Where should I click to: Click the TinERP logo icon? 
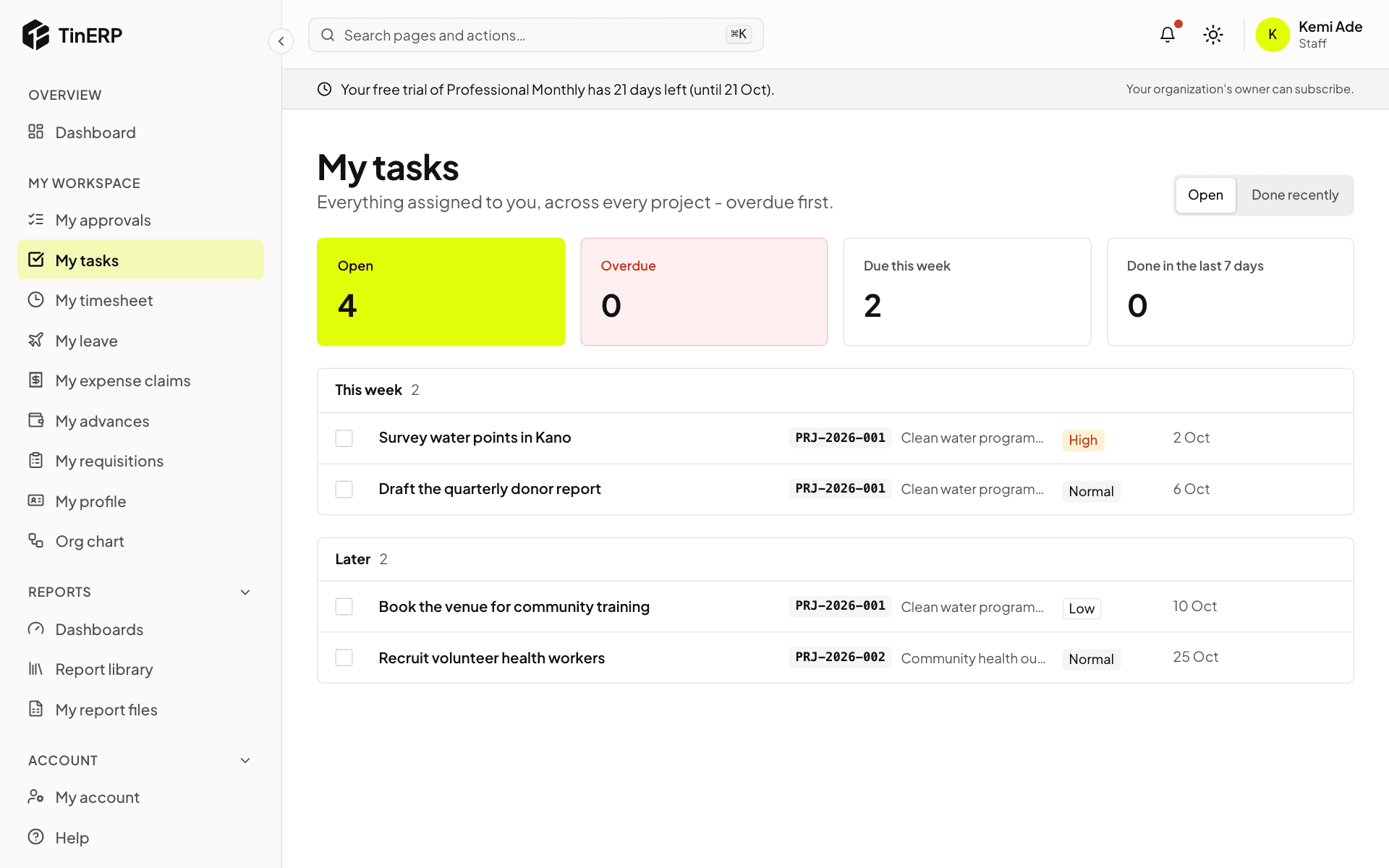35,35
